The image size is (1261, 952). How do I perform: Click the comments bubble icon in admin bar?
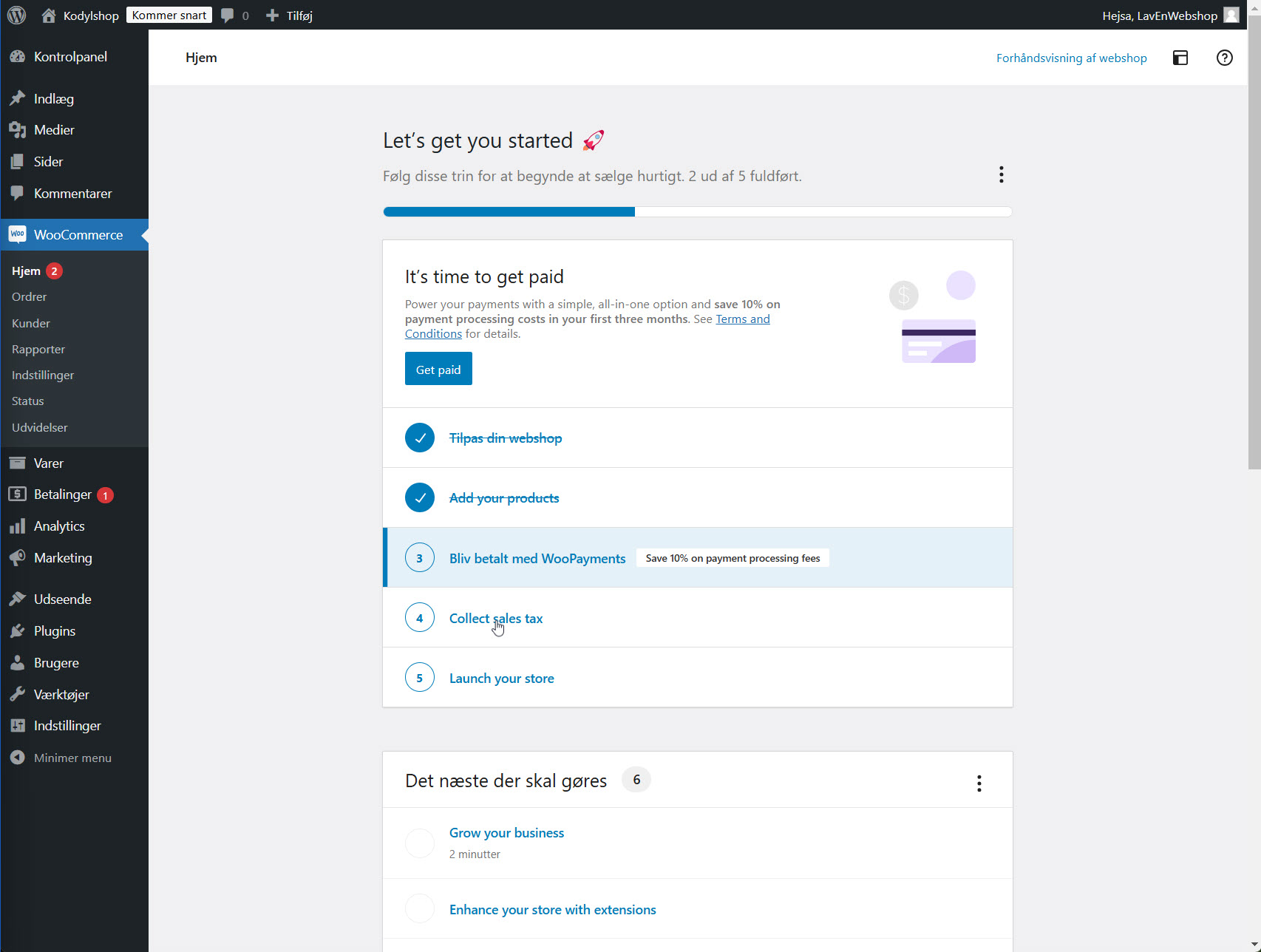click(228, 16)
